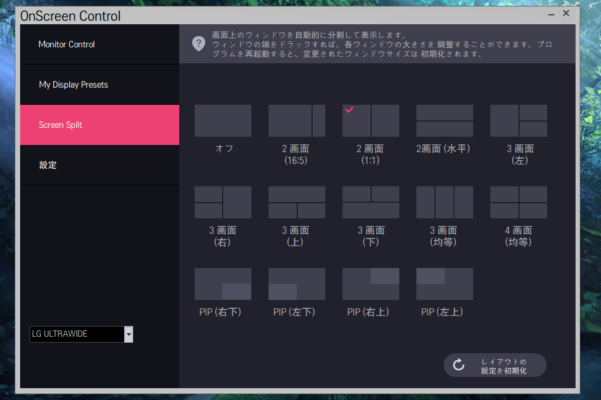Screen dimensions: 601x400
Task: Open the 設定 settings tab
Action: 99,165
